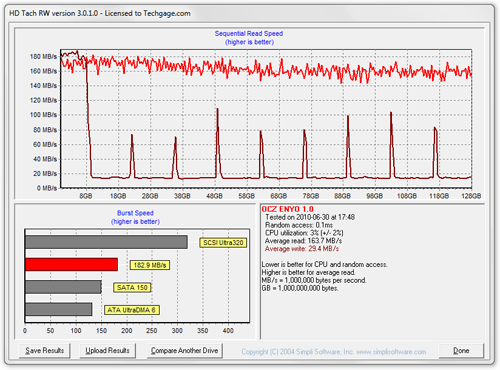Click the 48GB x-axis label
500x370 pixels.
pyautogui.click(x=214, y=196)
